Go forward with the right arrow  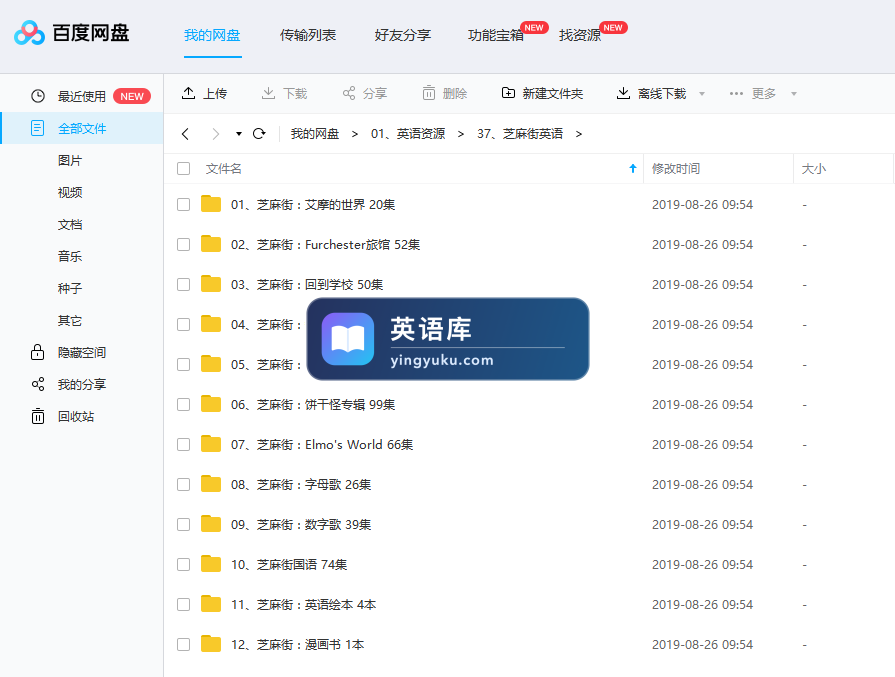[x=215, y=134]
